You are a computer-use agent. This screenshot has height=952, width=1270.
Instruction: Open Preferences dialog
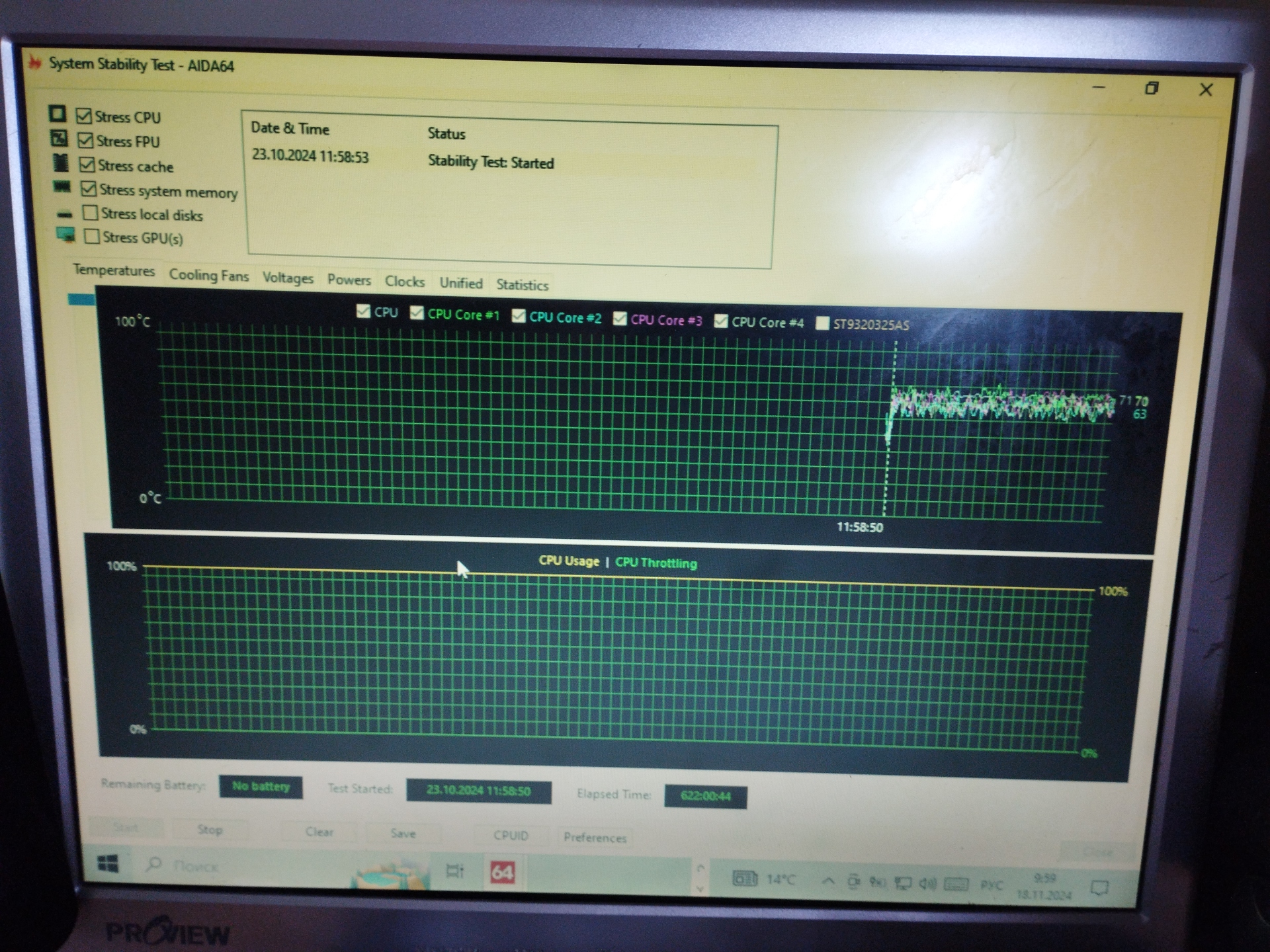(595, 838)
